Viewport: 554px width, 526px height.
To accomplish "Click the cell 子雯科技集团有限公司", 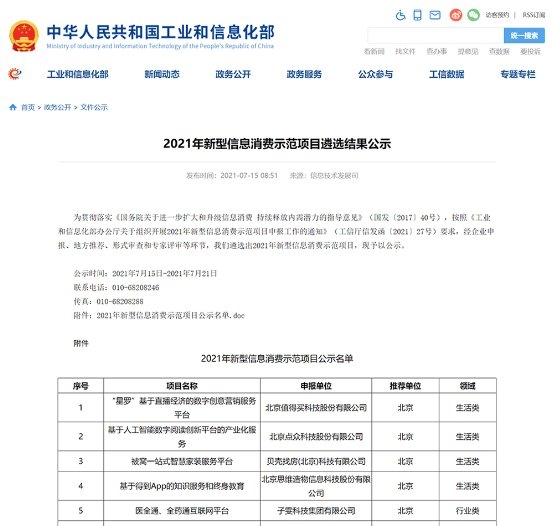I will [x=316, y=511].
